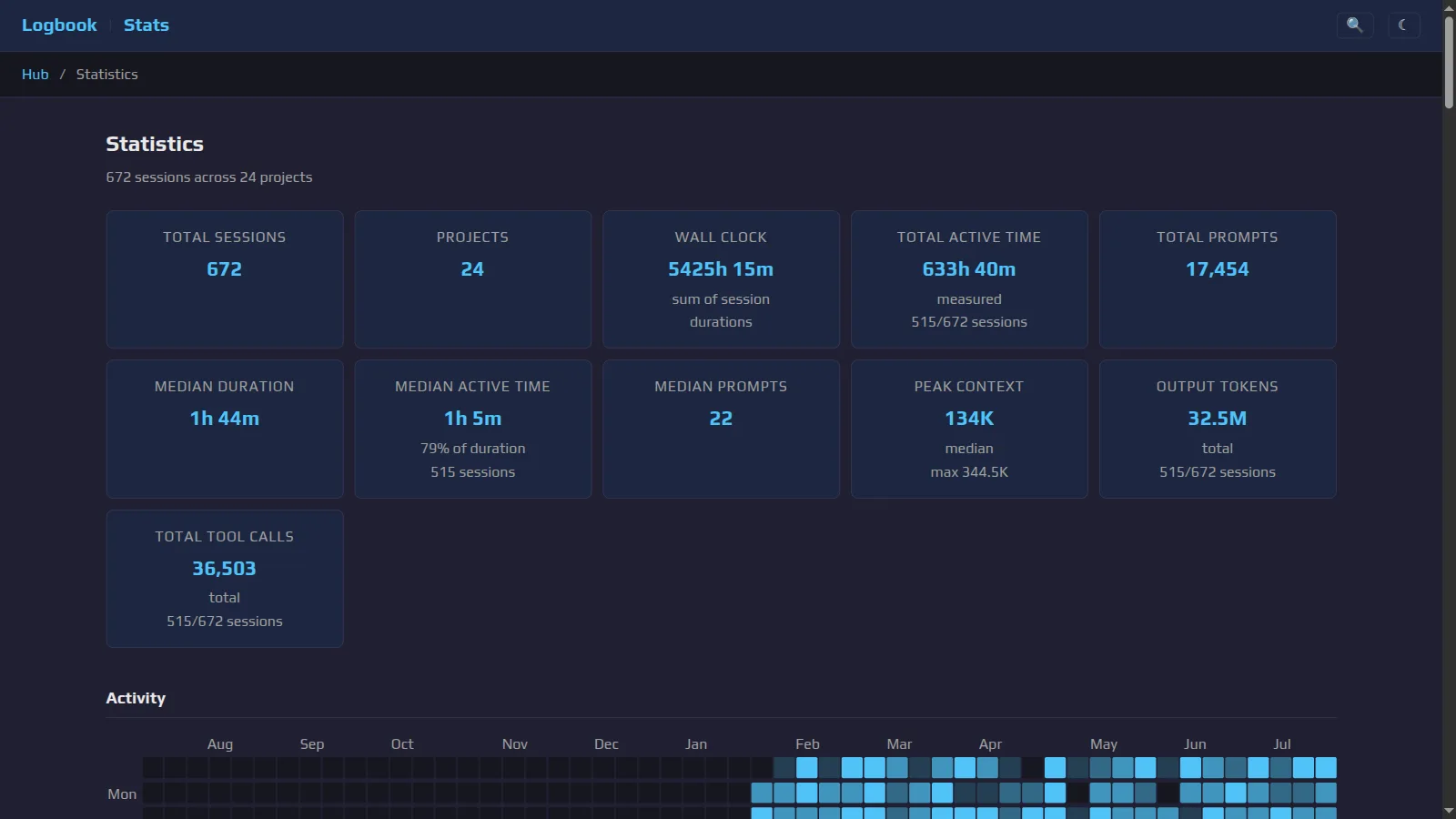Screen dimensions: 1456x819
Task: Click Output Tokens value 32.5M
Action: point(1218,419)
